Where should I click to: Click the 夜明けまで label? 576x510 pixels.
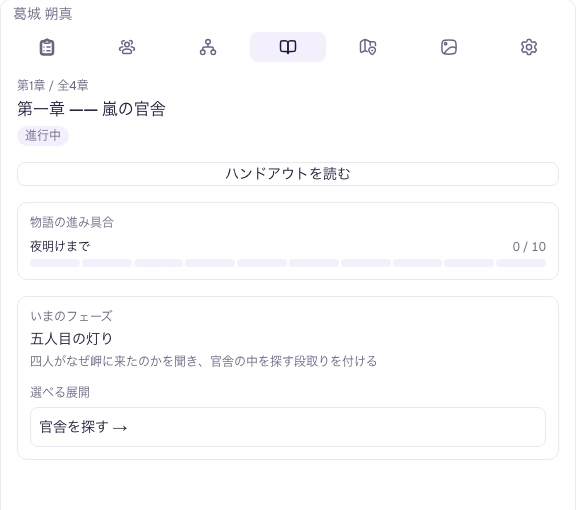coord(60,246)
